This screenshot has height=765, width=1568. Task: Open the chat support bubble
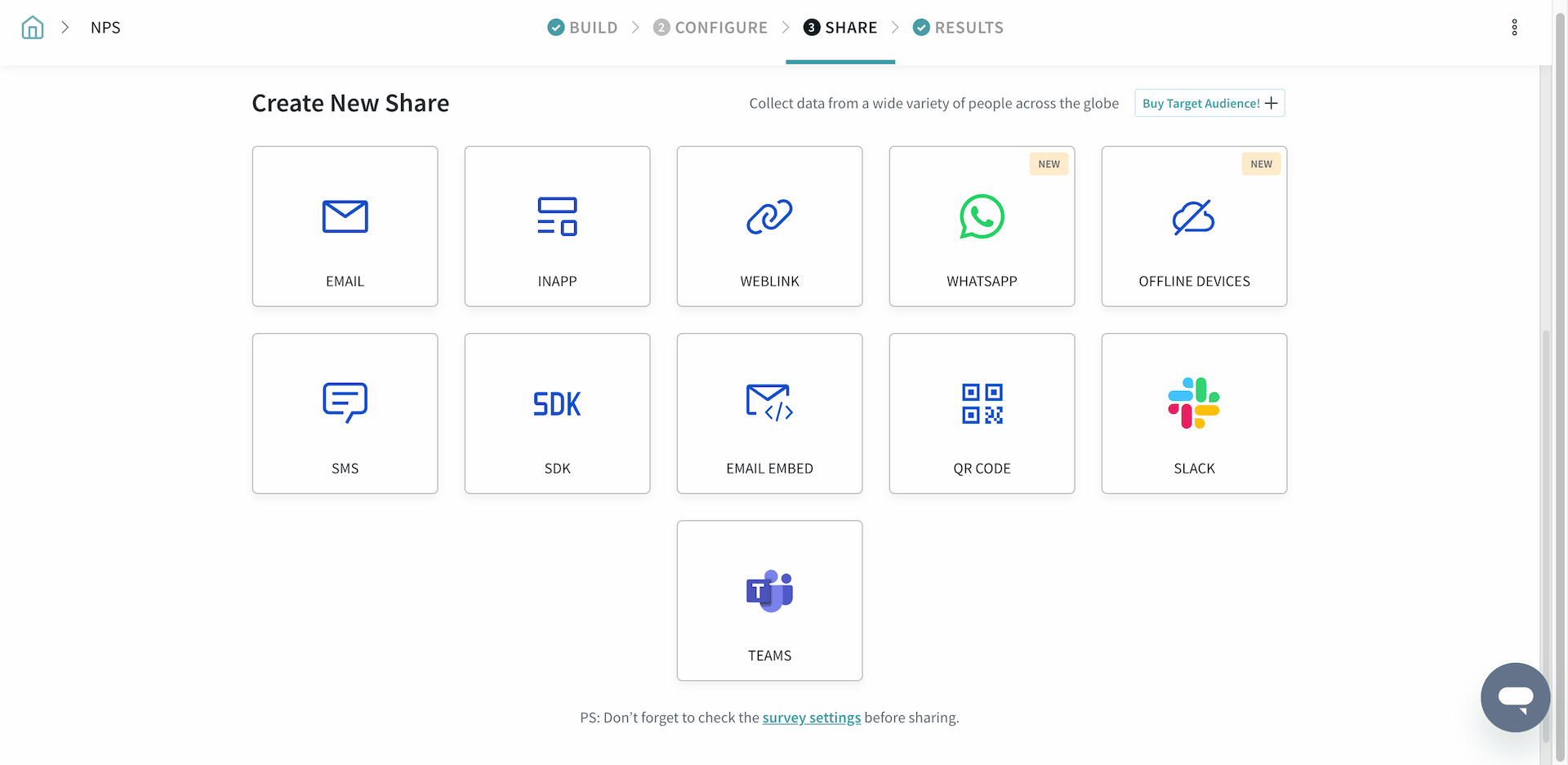click(x=1515, y=697)
